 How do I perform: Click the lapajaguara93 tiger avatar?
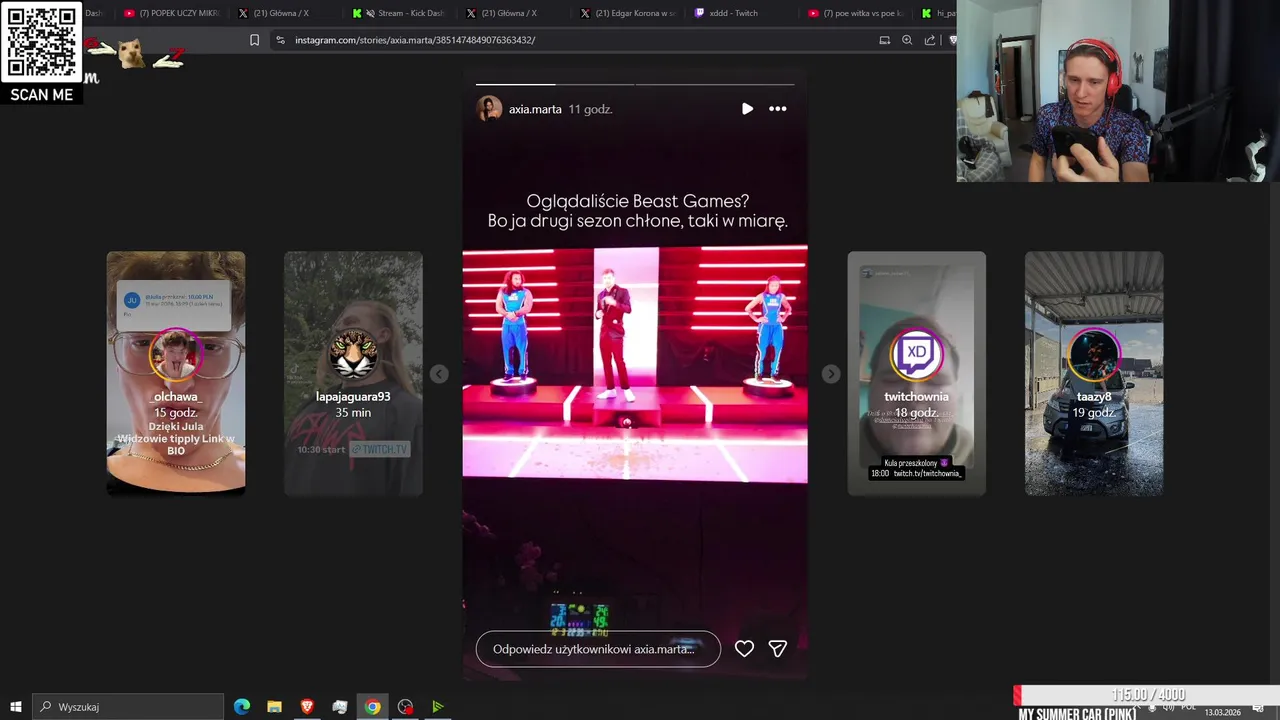point(353,355)
